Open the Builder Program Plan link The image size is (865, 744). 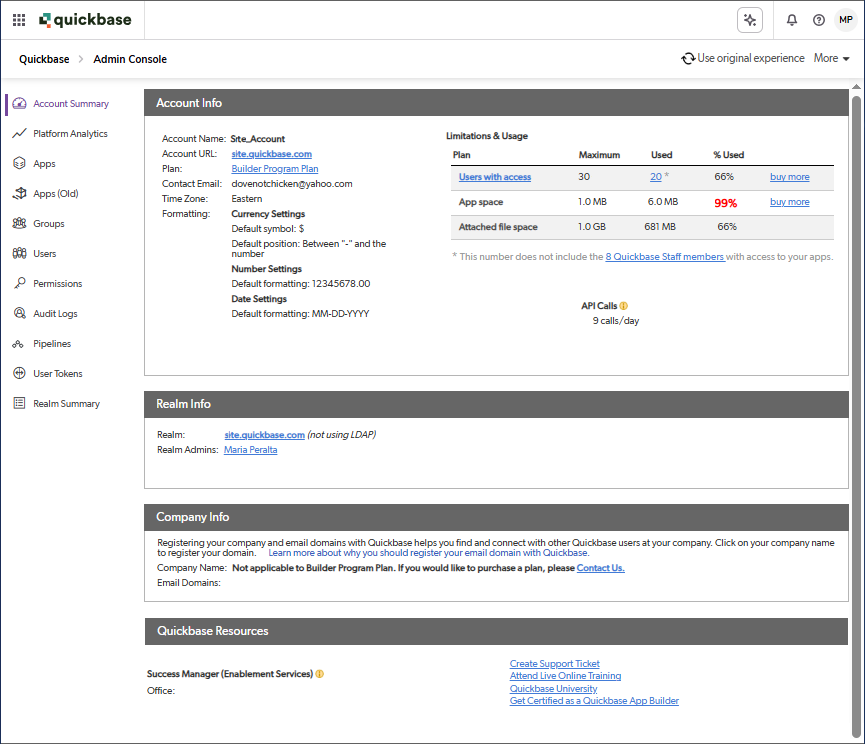(x=274, y=169)
